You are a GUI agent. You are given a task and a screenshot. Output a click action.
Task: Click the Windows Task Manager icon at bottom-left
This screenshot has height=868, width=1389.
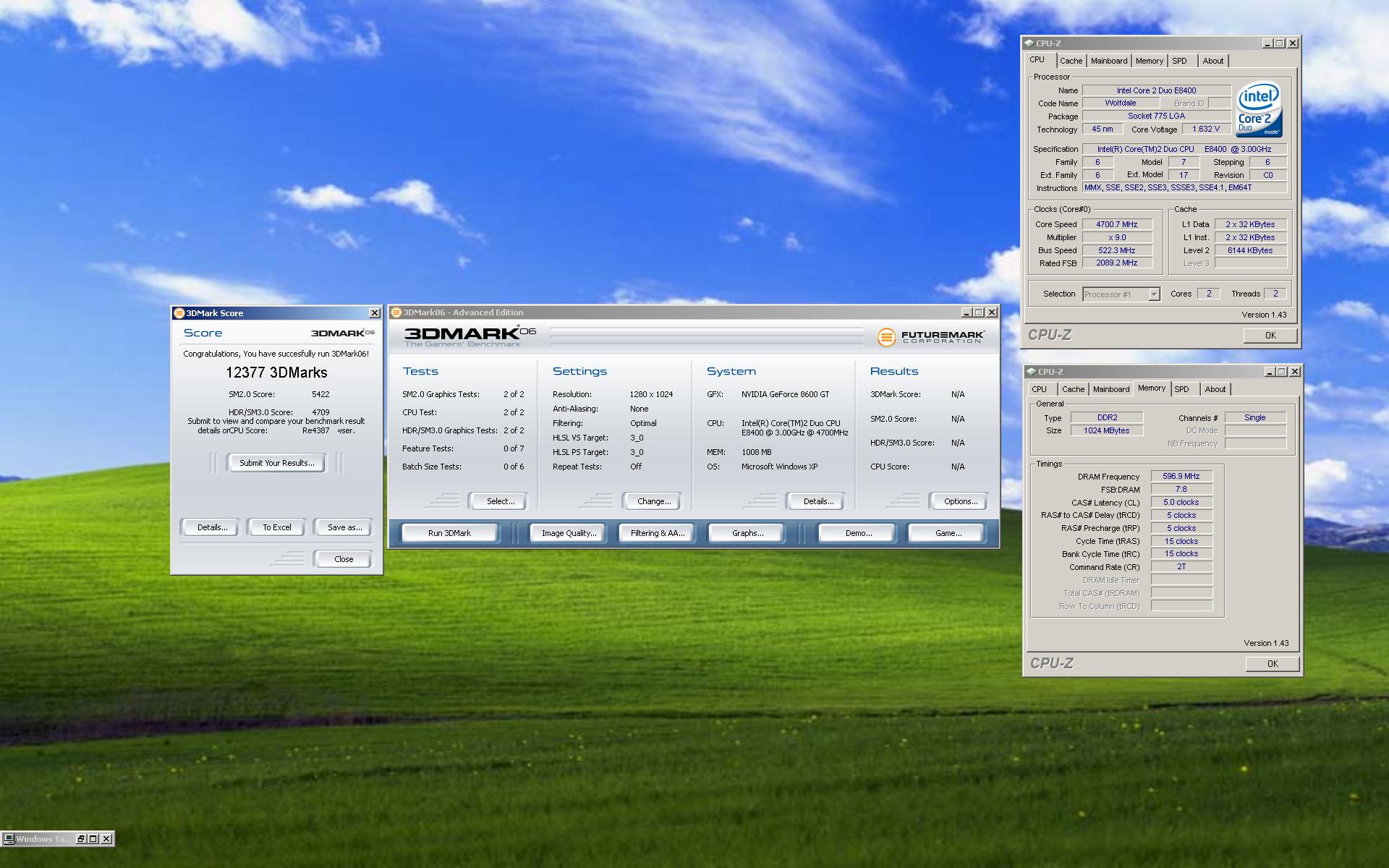point(9,839)
